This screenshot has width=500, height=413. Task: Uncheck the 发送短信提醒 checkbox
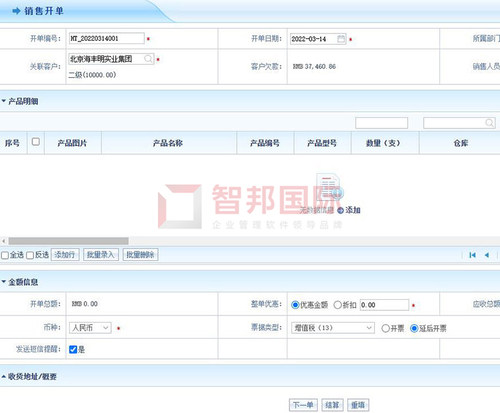pos(73,349)
